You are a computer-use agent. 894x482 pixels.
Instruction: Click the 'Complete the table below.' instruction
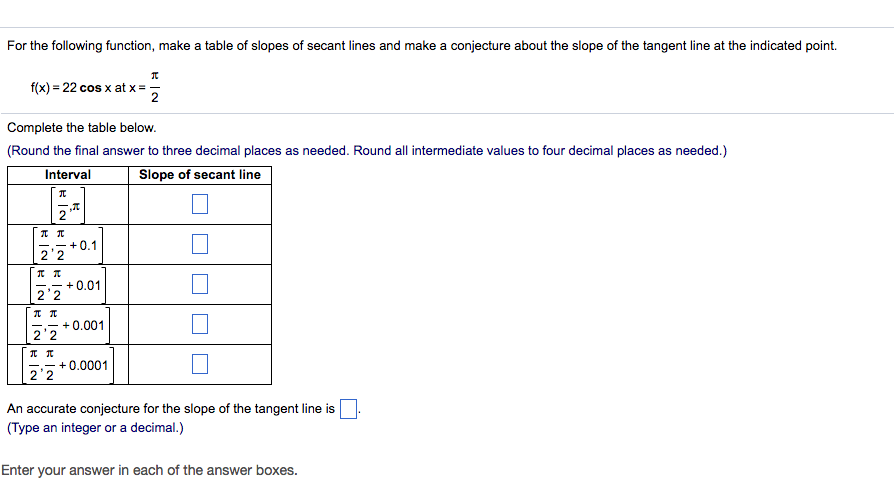(81, 128)
